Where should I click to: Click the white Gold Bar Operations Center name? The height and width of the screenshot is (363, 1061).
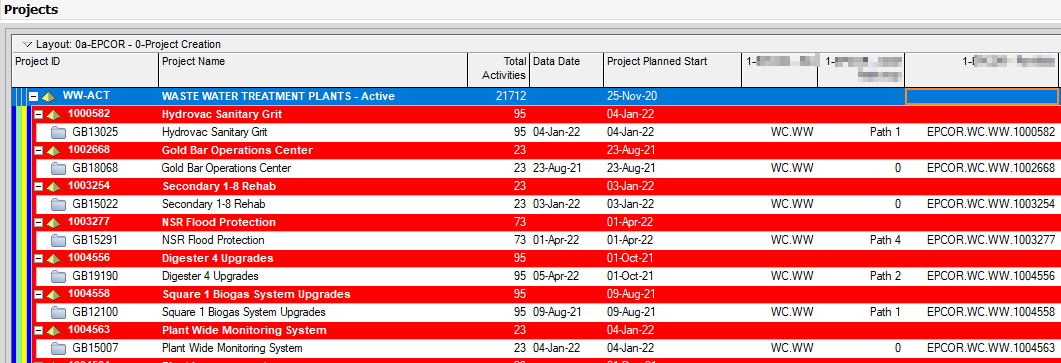226,168
